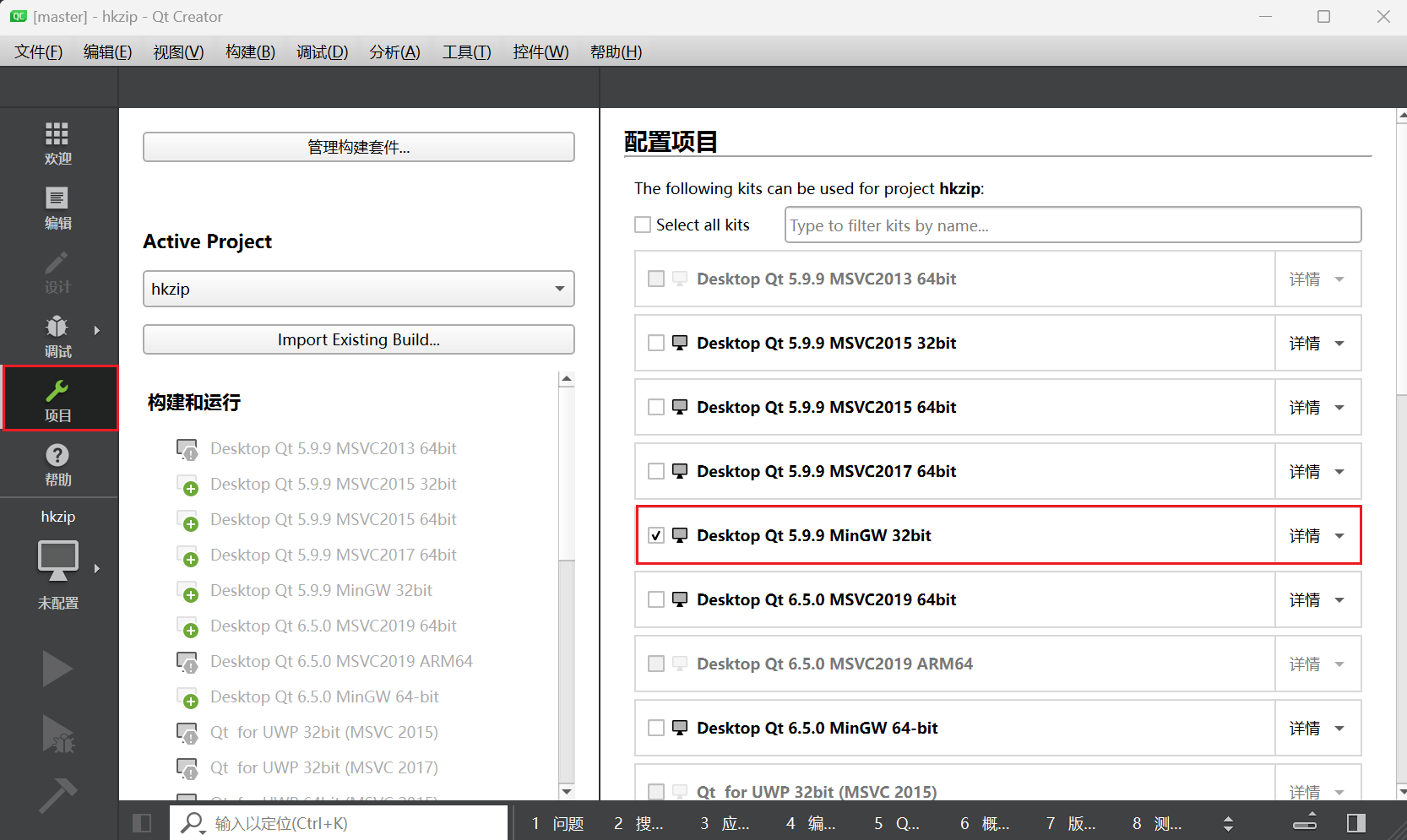Enable Desktop Qt 5.9.9 MSVC2017 64bit kit
The height and width of the screenshot is (840, 1407).
[656, 471]
